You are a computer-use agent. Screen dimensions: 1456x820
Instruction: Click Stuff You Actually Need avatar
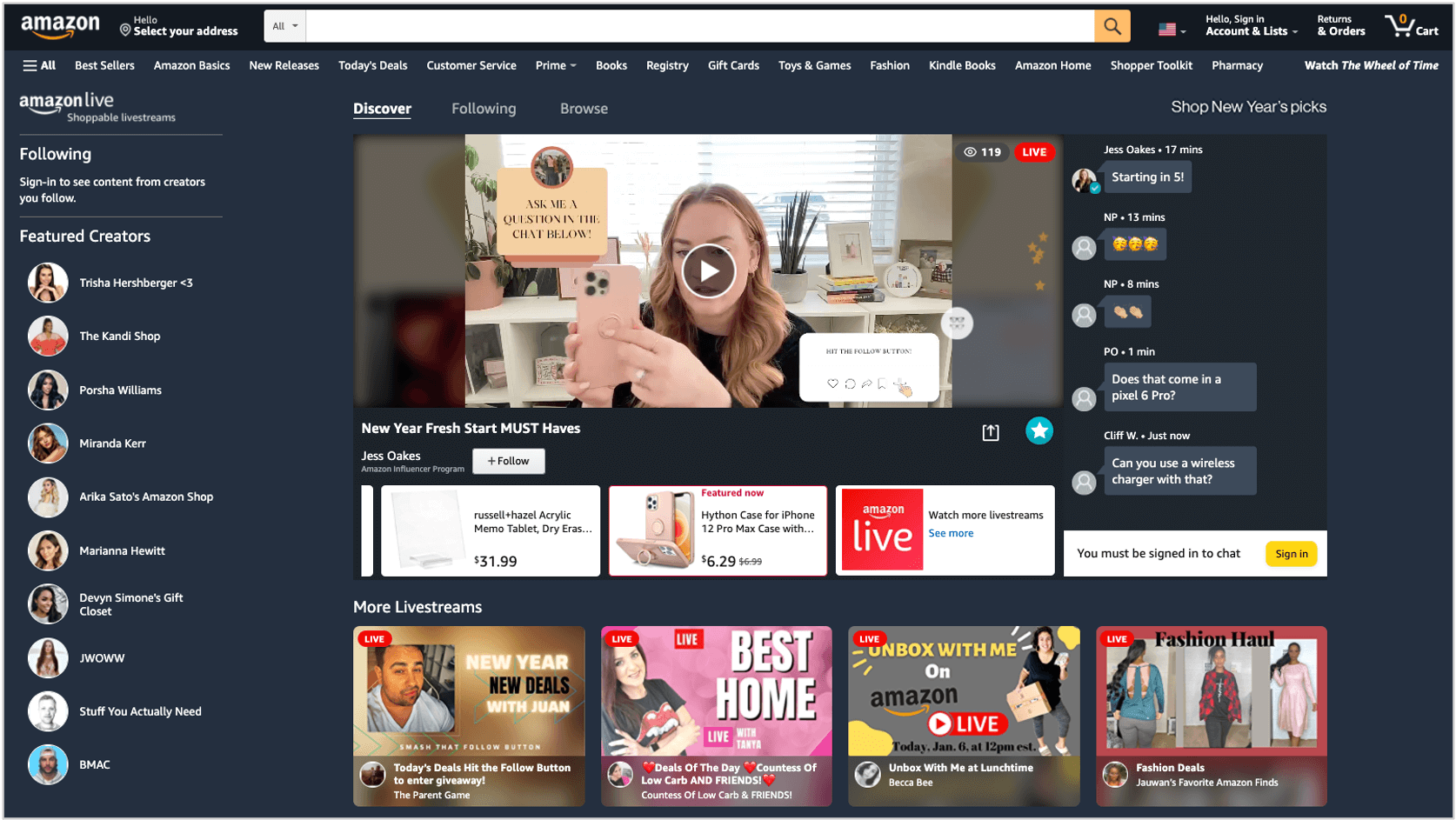click(48, 711)
